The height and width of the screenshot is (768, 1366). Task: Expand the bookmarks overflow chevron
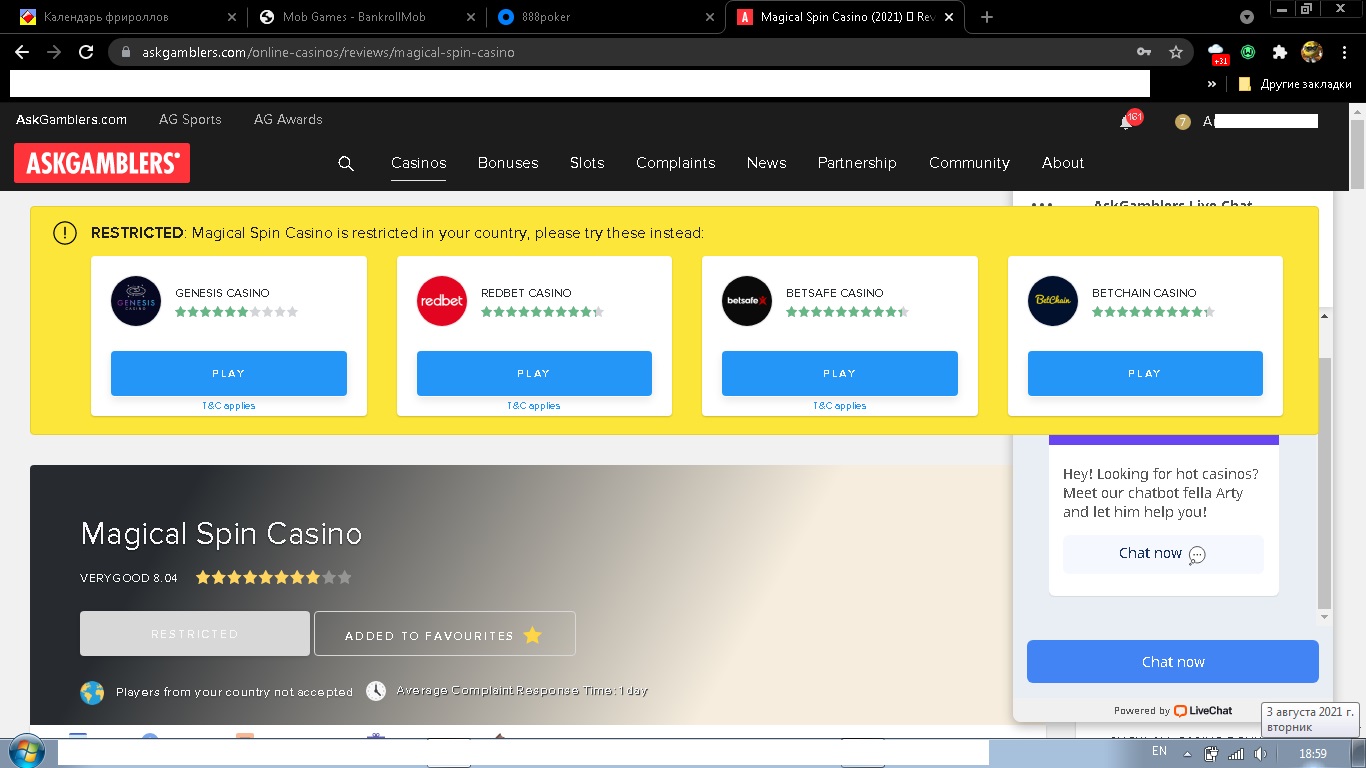pos(1212,85)
